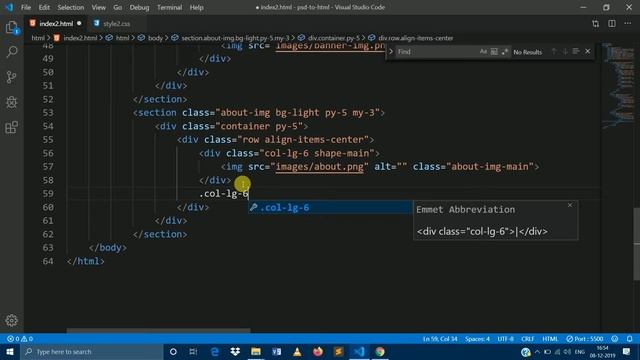The height and width of the screenshot is (360, 640).
Task: Open the View menu
Action: 98,7
